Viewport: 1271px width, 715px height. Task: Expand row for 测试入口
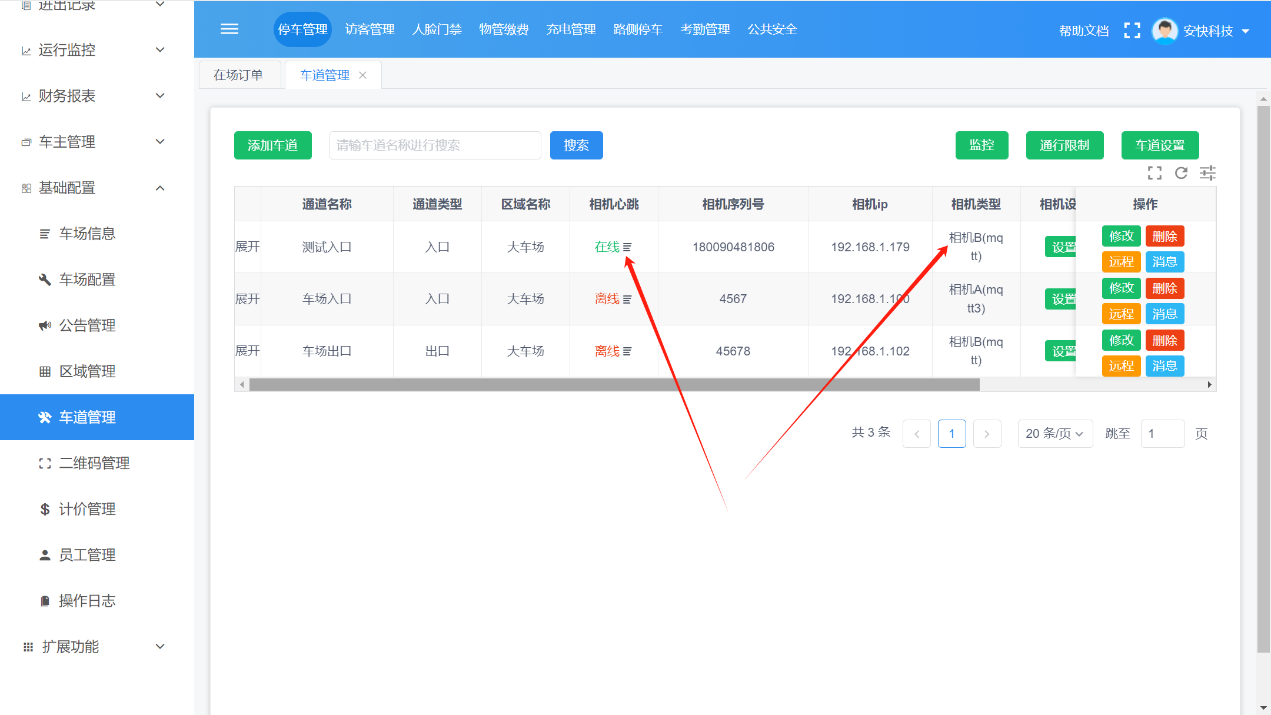tap(247, 247)
